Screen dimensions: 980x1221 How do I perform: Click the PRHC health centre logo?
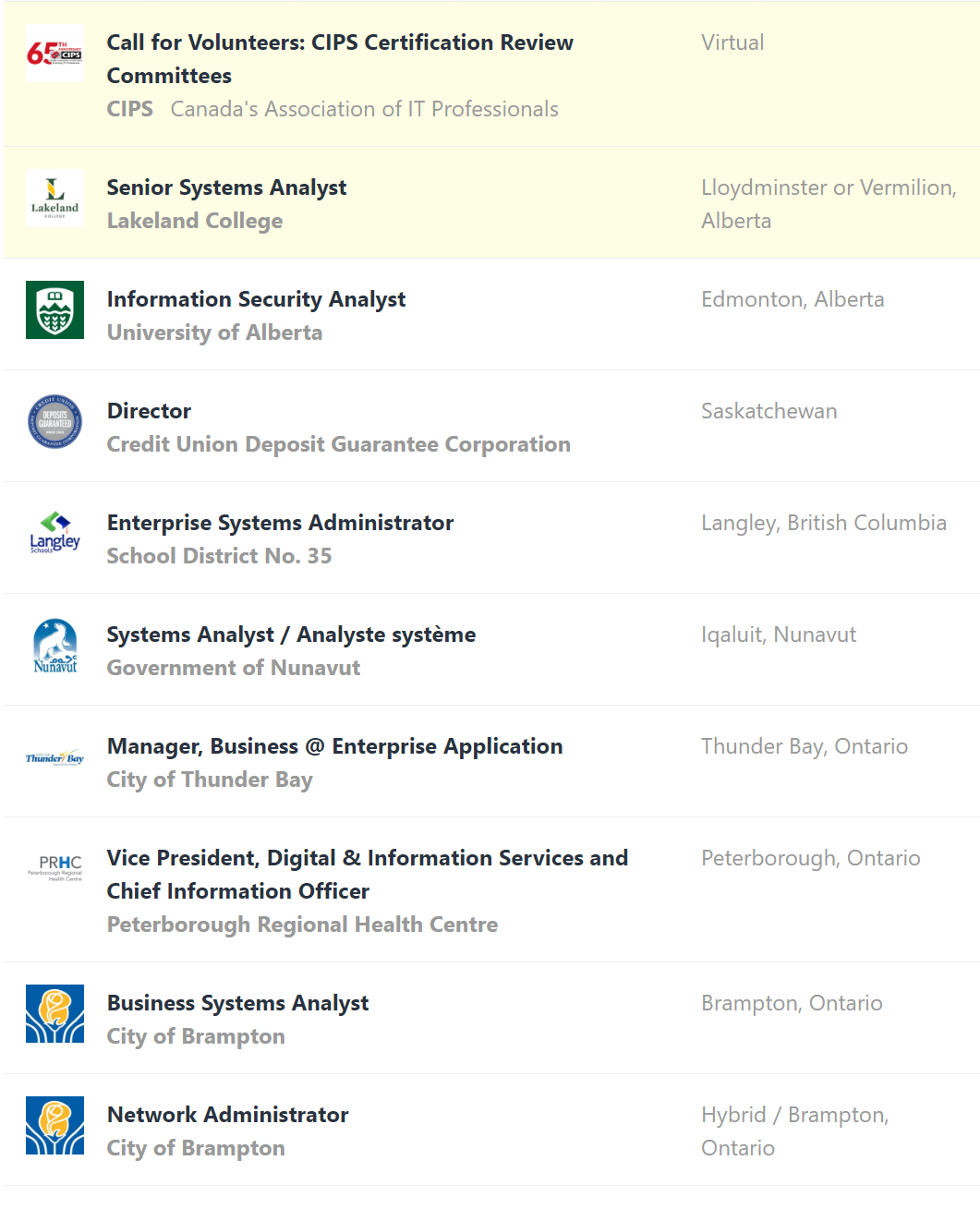tap(54, 867)
